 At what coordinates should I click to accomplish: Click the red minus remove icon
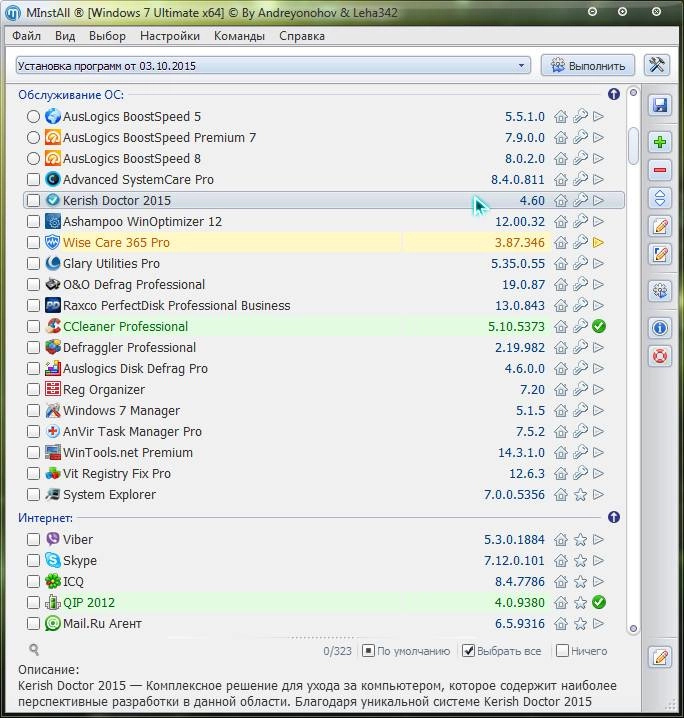click(660, 170)
